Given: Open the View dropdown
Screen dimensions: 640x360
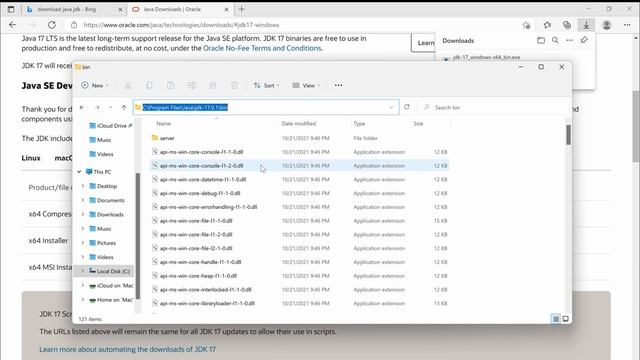Looking at the screenshot, I should [306, 85].
